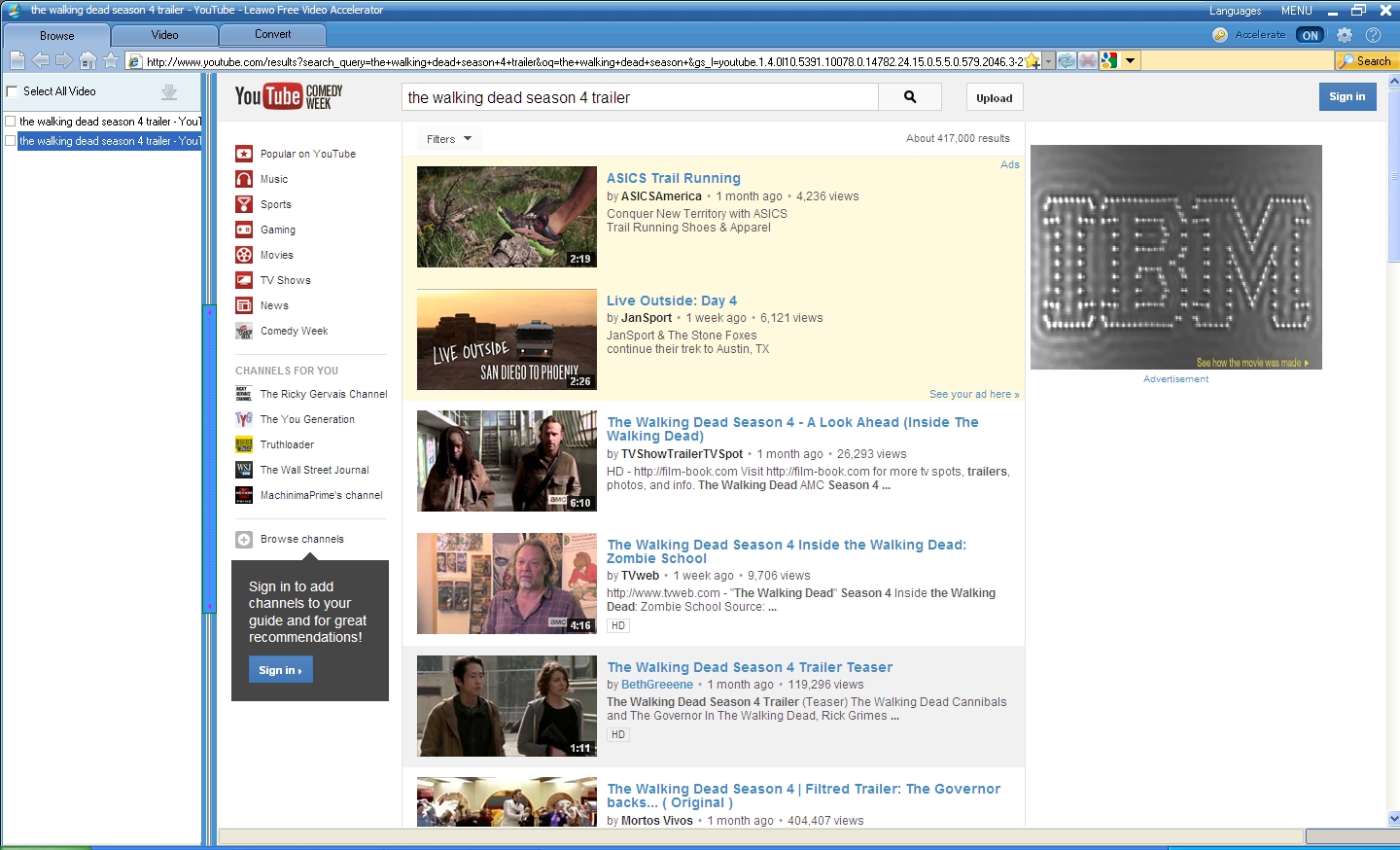Check the highlighted second trailer item checkbox

11,141
